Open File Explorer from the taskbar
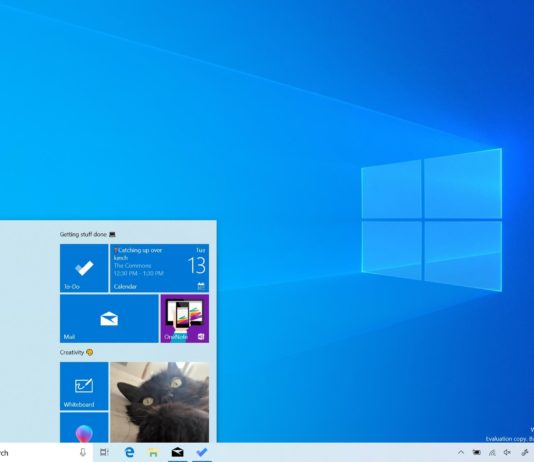 coord(153,452)
